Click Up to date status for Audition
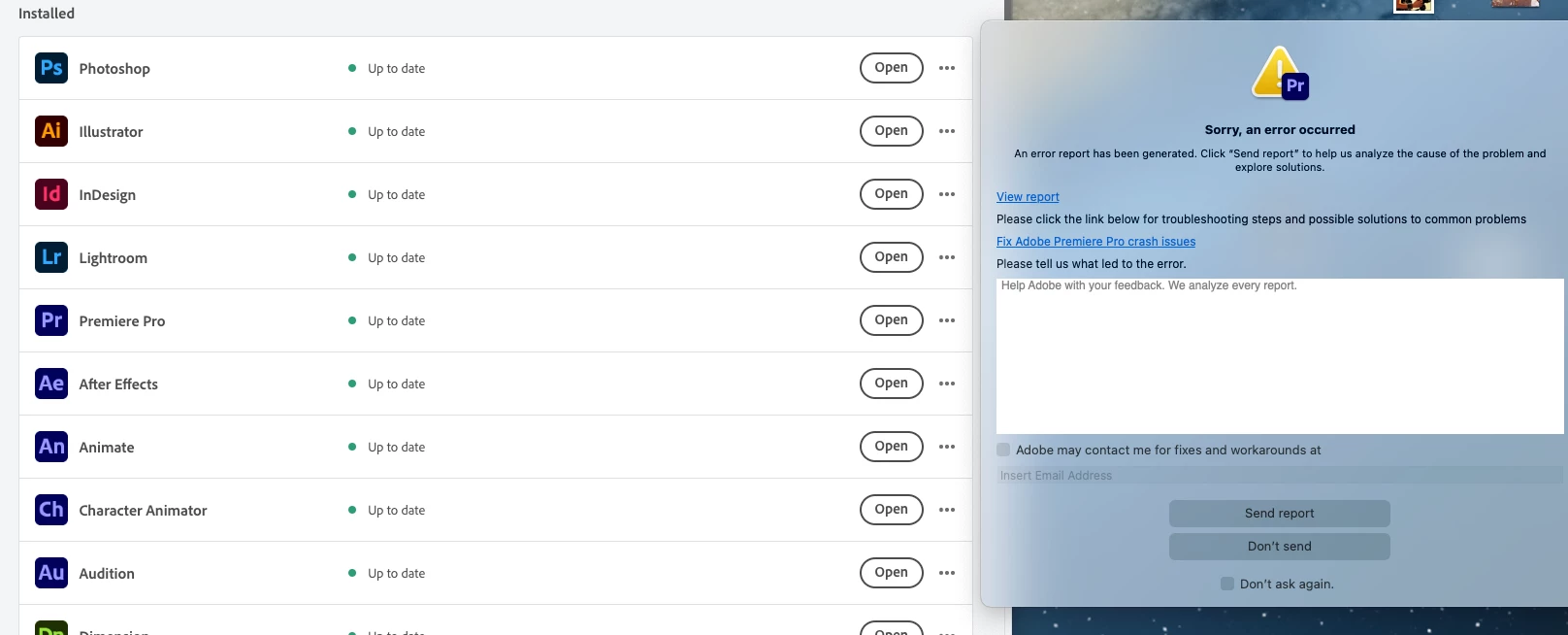 (x=396, y=573)
